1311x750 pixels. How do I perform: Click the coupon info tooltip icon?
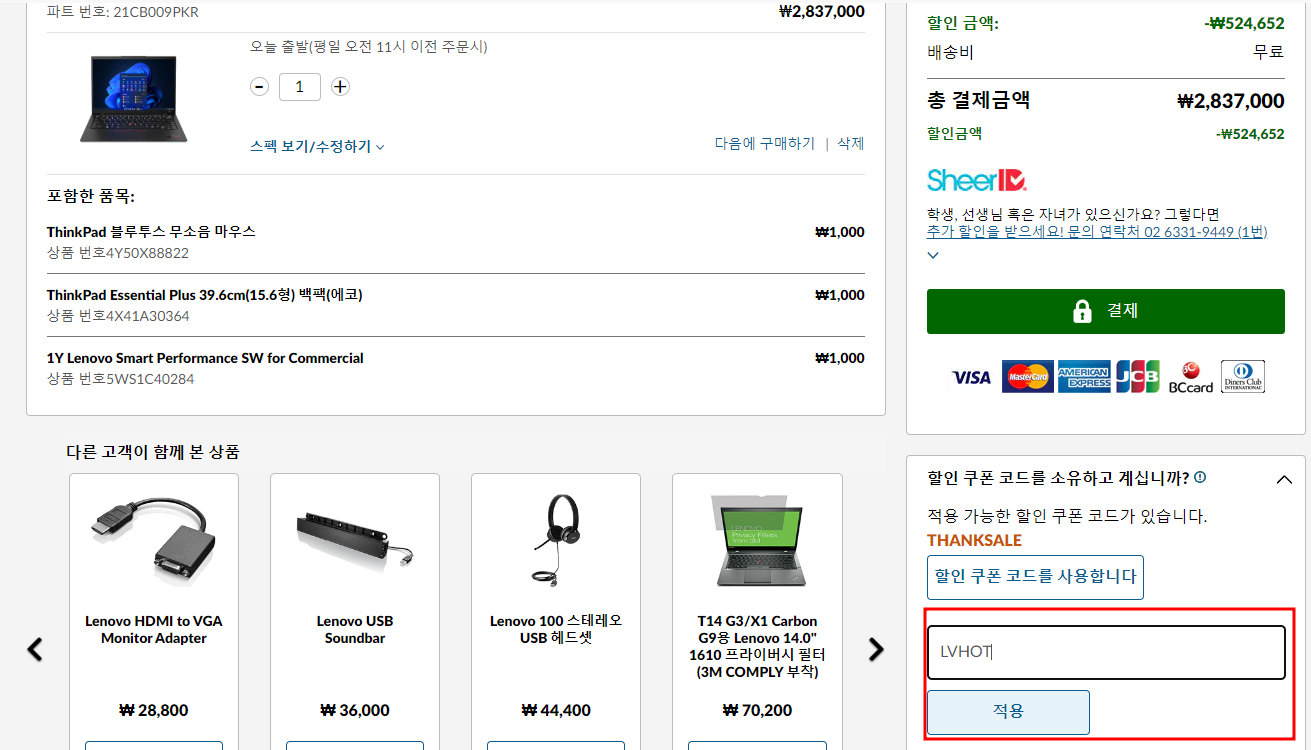(1200, 478)
